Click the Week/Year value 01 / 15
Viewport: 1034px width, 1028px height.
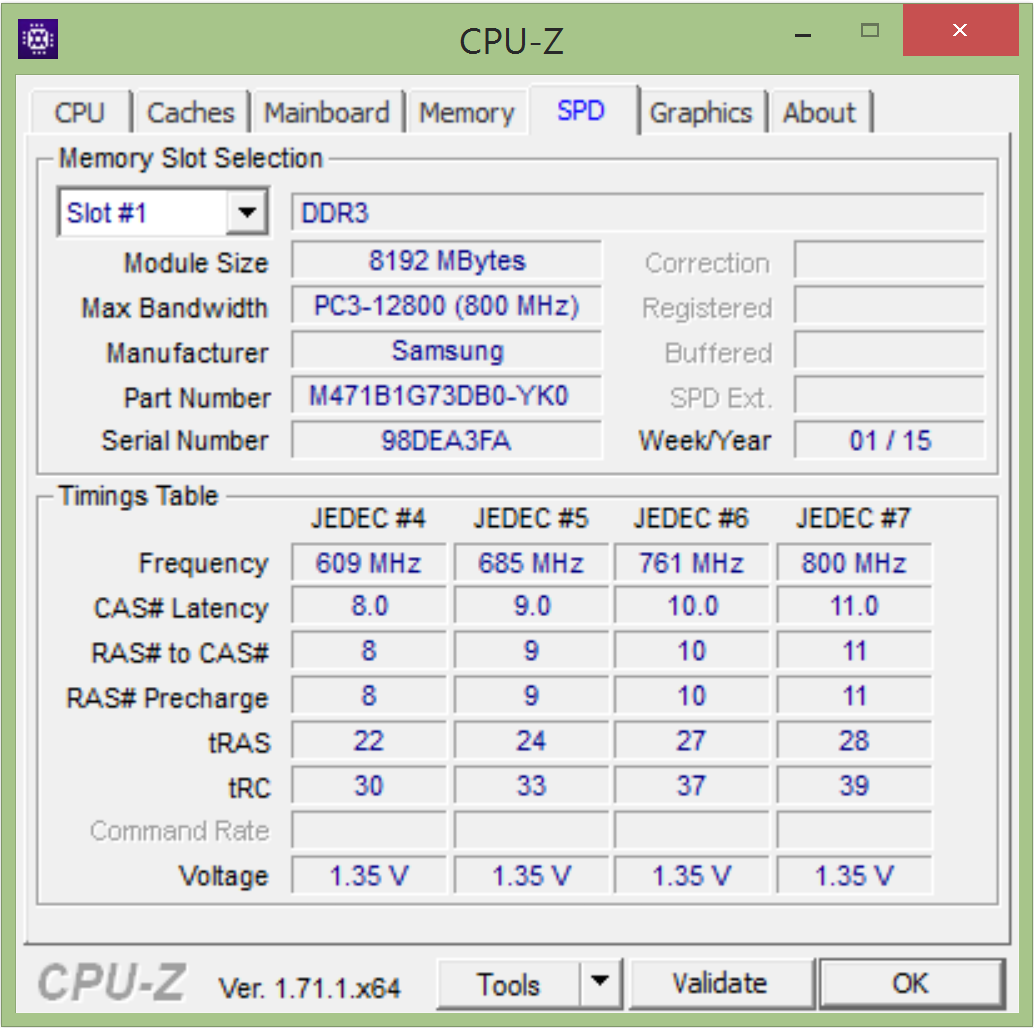(890, 440)
